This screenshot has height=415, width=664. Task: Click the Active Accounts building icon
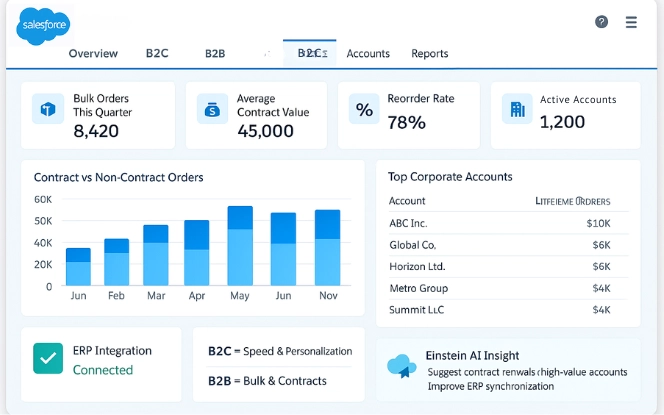516,109
